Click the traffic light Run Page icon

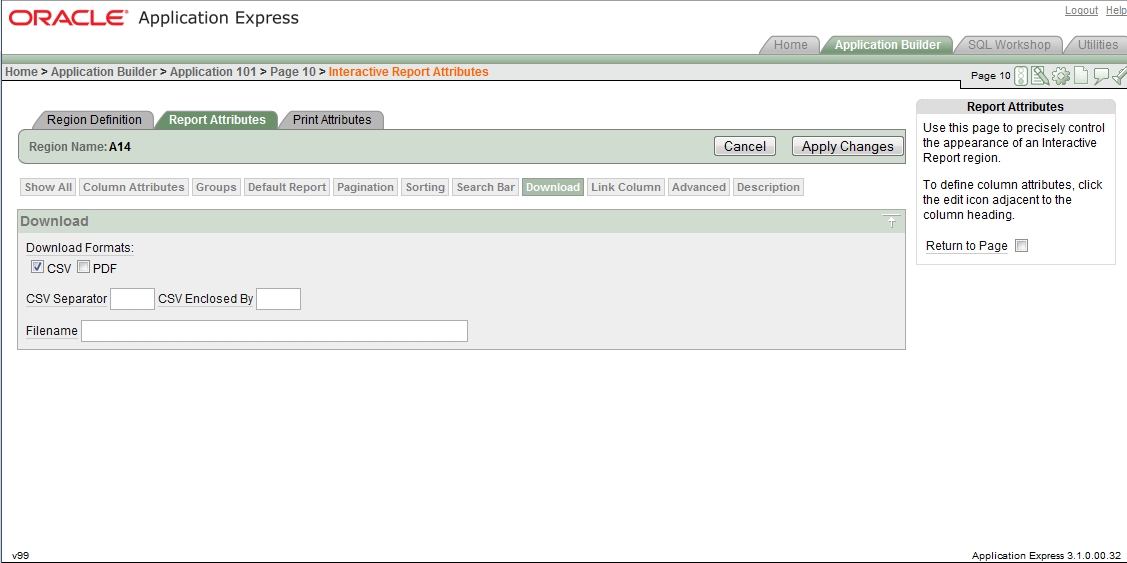click(x=1021, y=76)
